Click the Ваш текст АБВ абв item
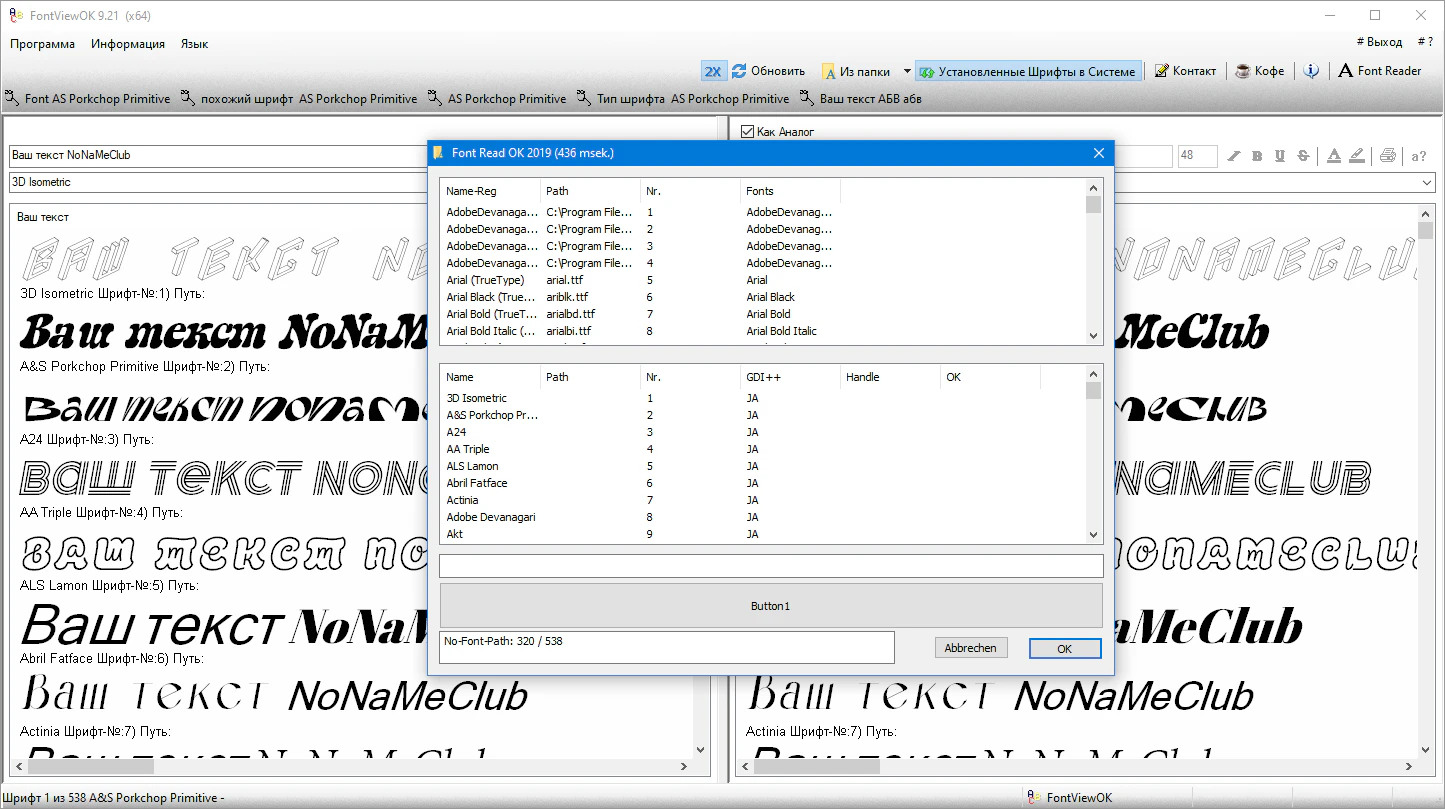This screenshot has width=1445, height=809. coord(861,99)
